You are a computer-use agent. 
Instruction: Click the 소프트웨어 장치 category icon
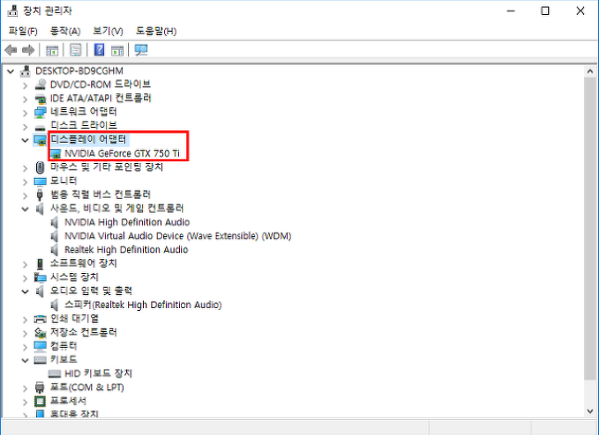(40, 264)
